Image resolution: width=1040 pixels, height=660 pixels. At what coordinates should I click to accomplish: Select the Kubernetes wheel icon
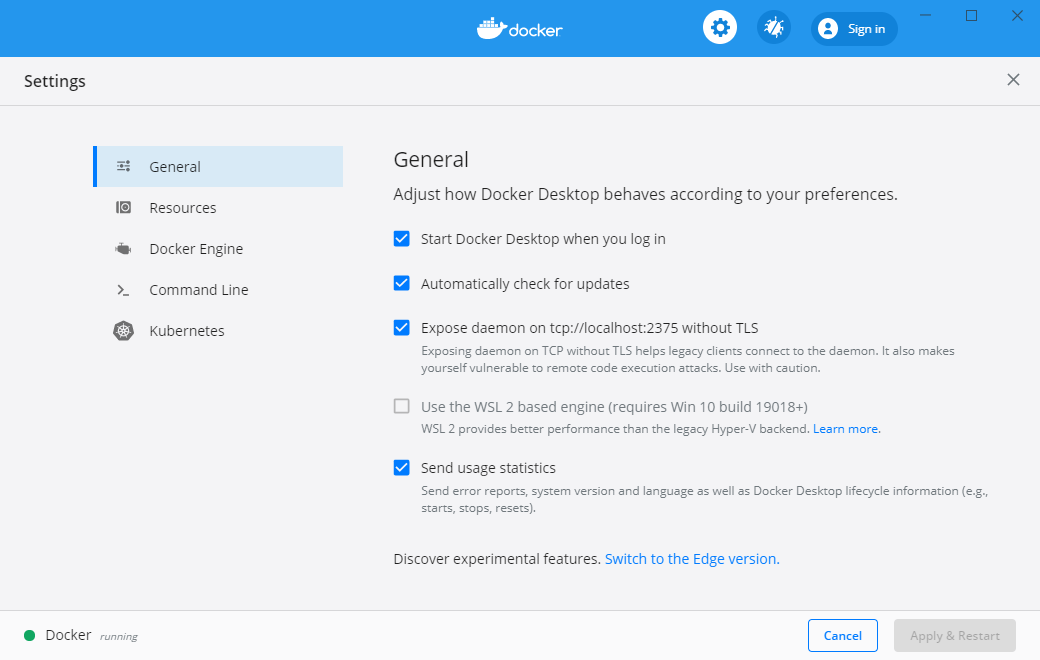[123, 330]
